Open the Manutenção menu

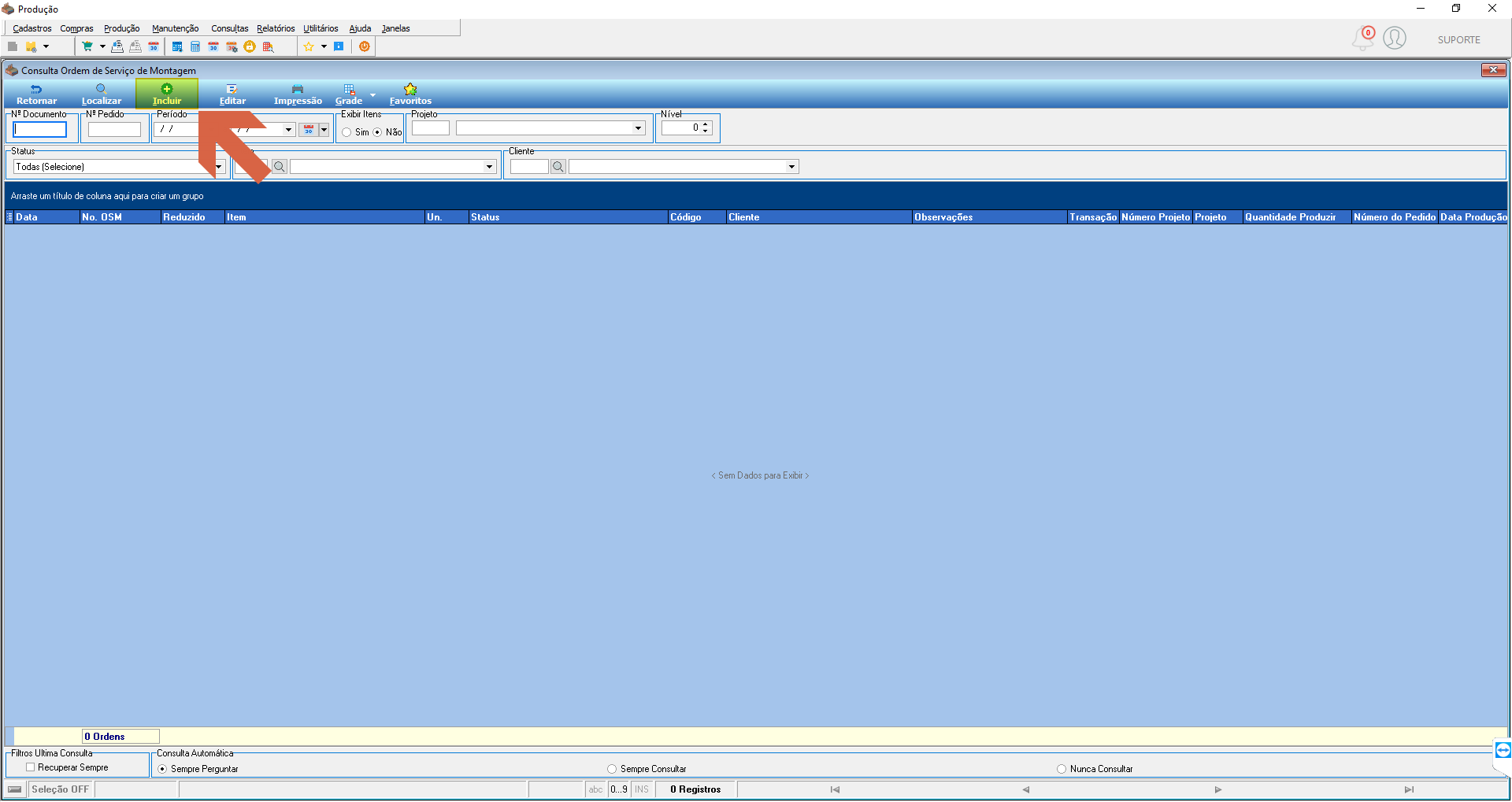(x=175, y=28)
